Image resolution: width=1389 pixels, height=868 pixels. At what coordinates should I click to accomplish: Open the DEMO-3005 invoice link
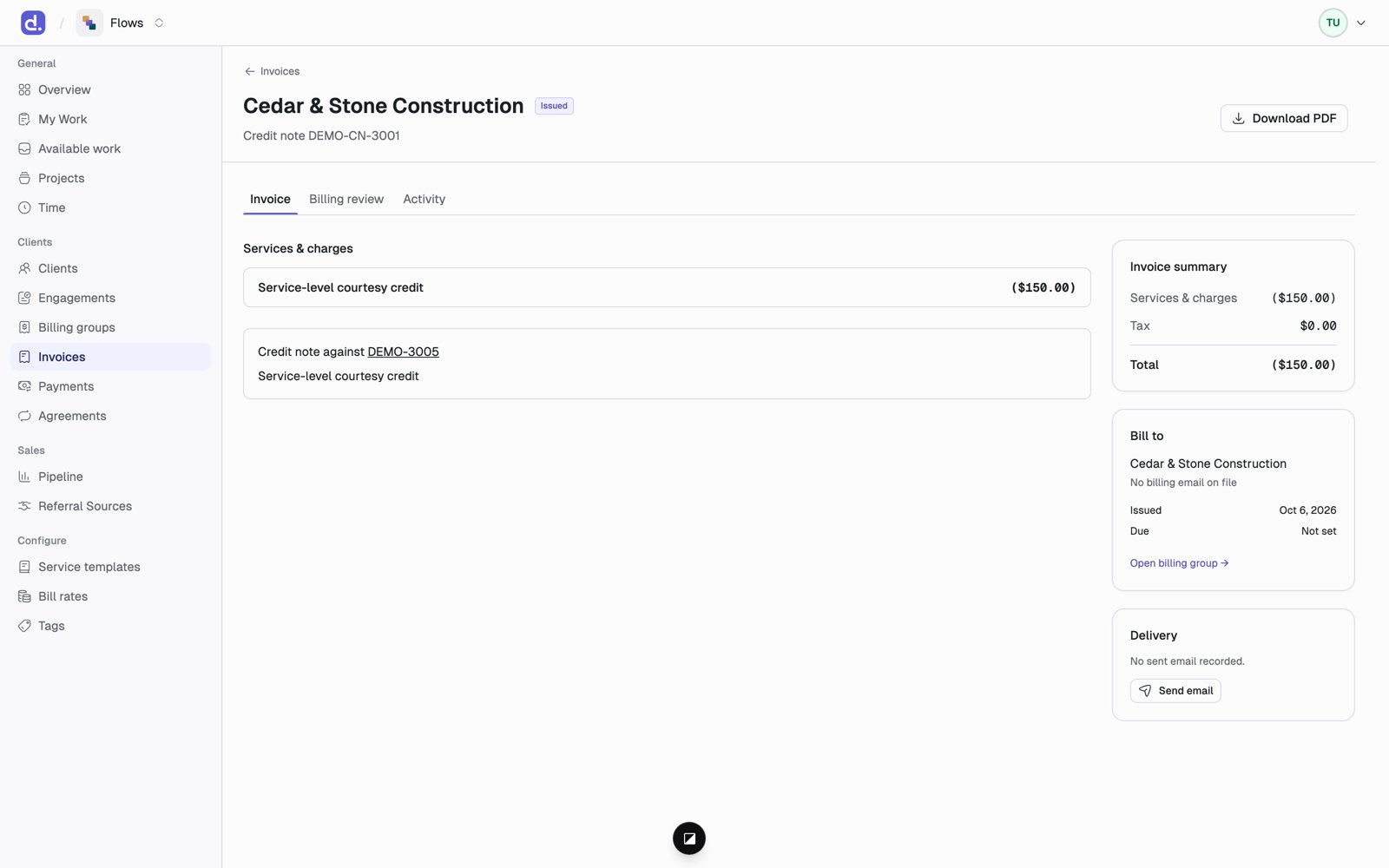coord(403,352)
